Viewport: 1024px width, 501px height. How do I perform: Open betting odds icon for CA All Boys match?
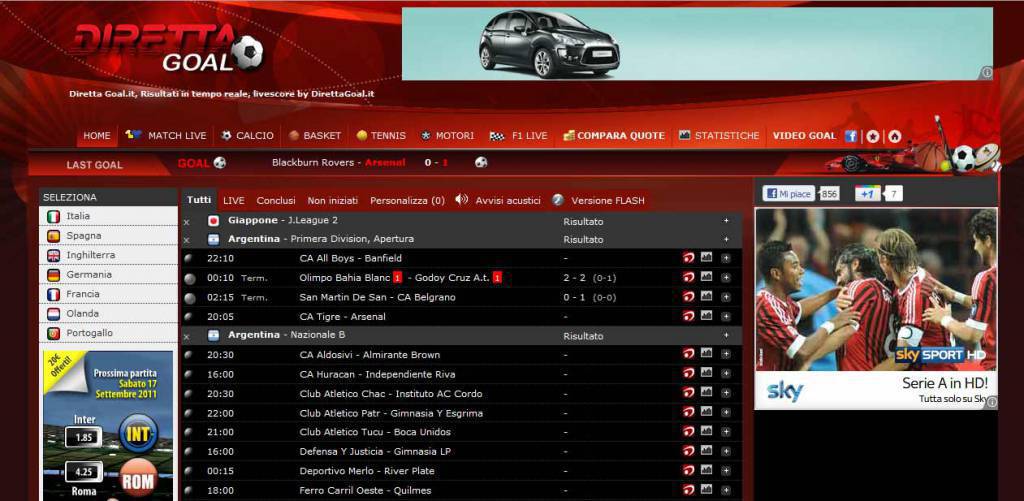click(688, 258)
